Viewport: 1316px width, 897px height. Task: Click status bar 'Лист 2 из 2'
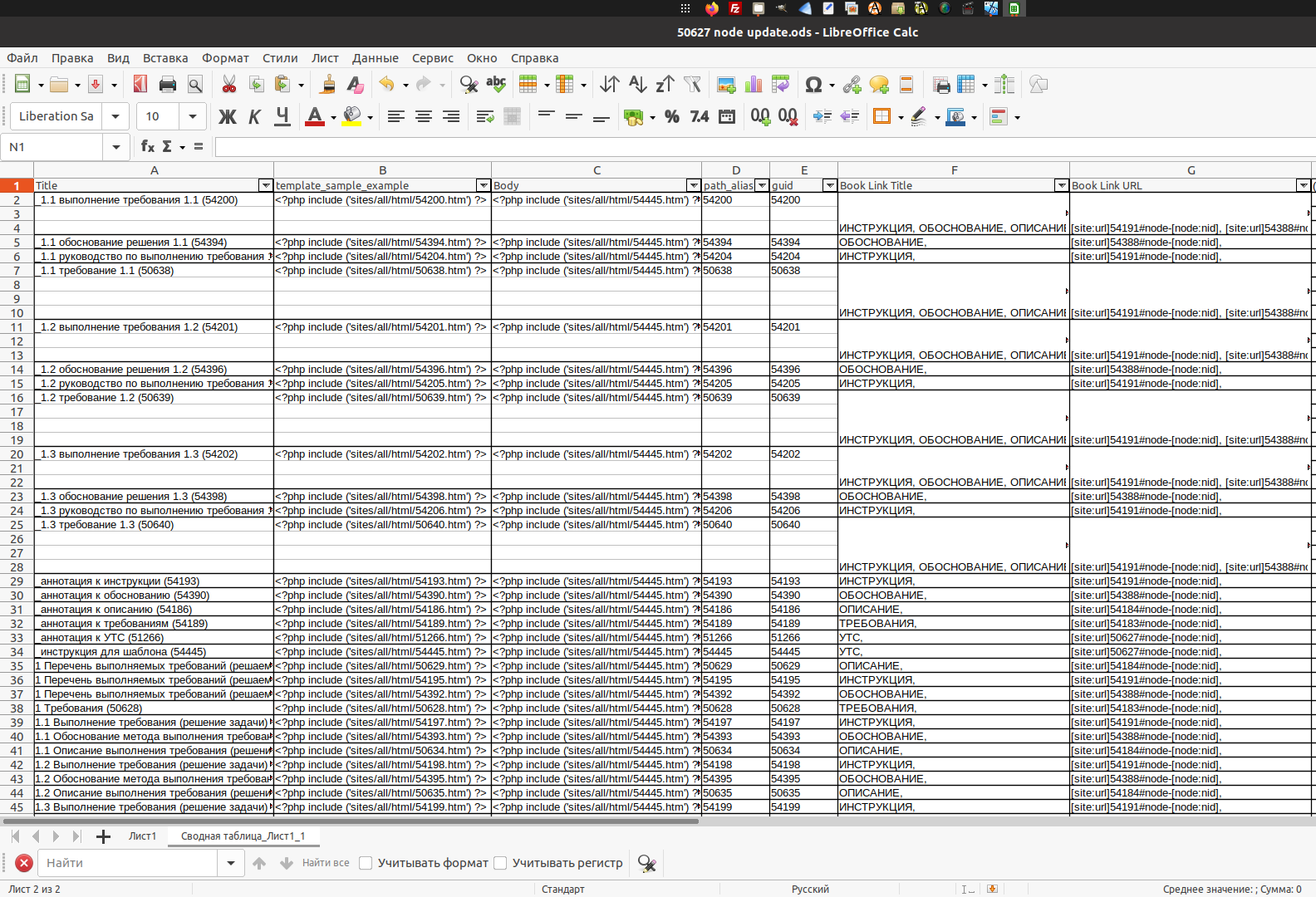click(34, 889)
